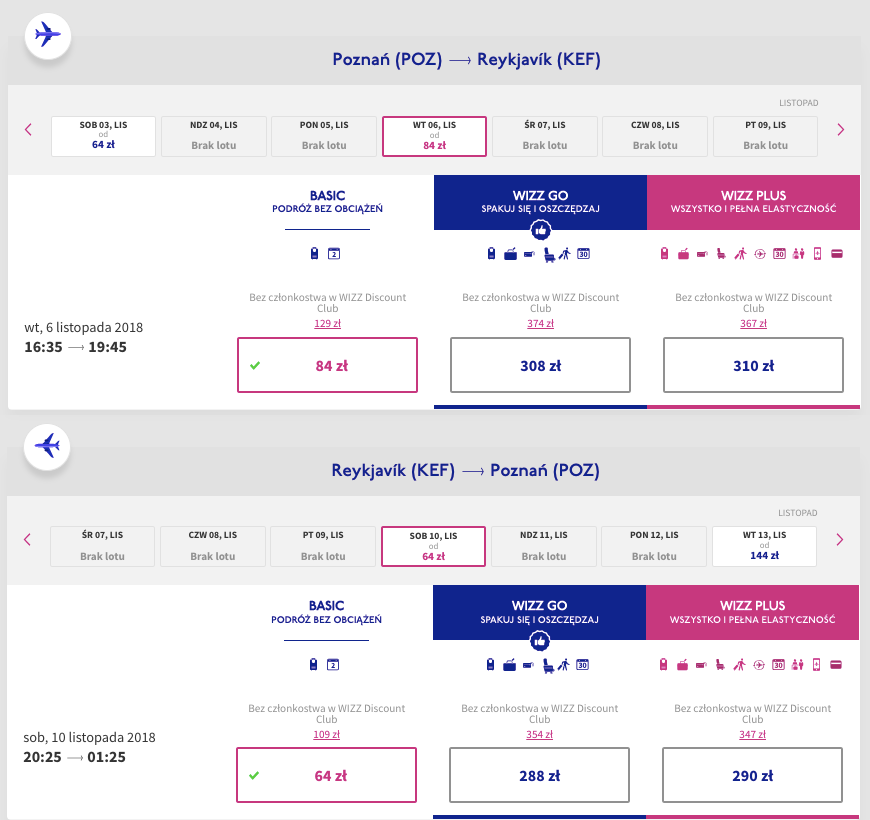The height and width of the screenshot is (820, 870).
Task: Click the thumbs-up icon on return WIZZ GO
Action: click(540, 640)
